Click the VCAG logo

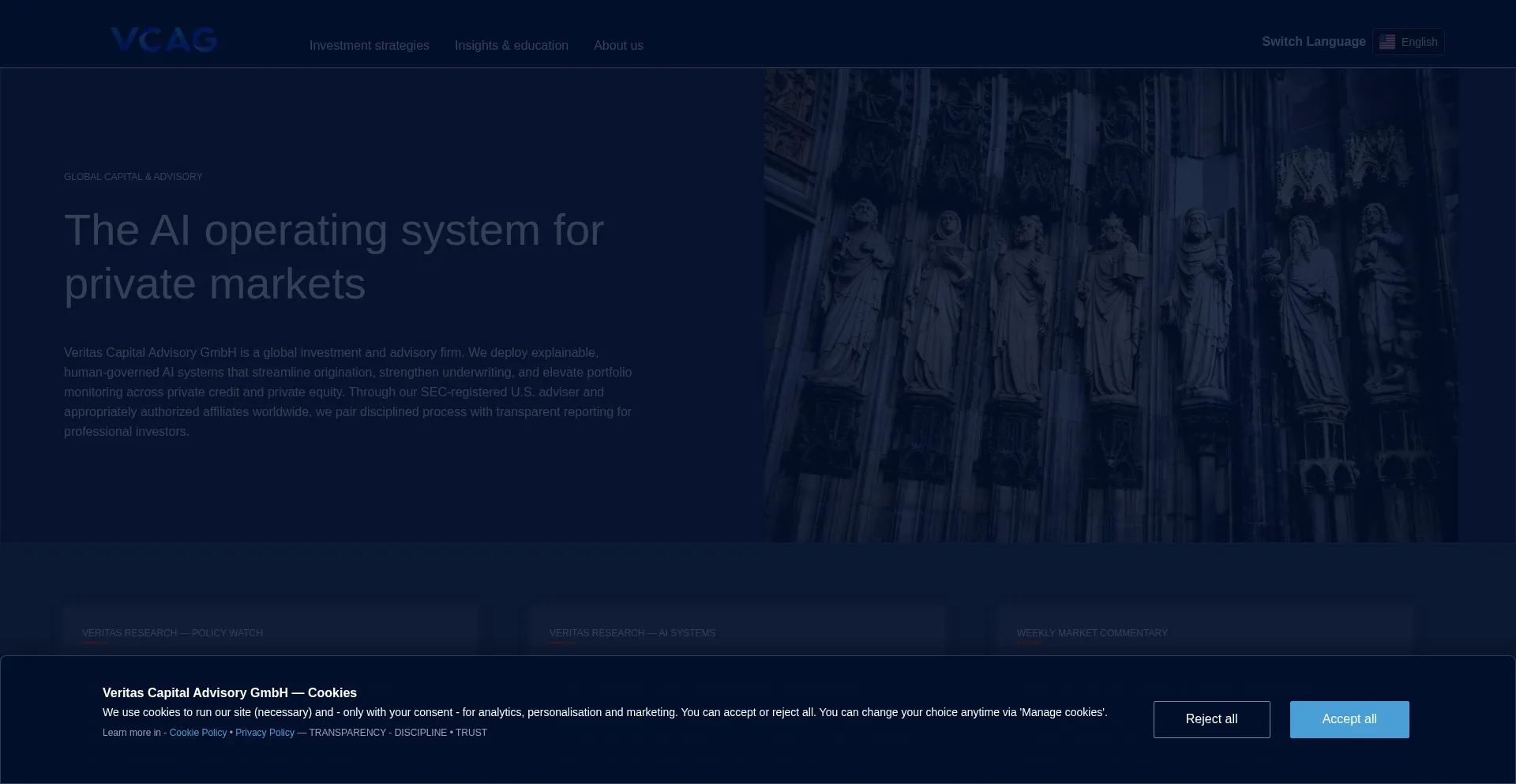(x=163, y=39)
